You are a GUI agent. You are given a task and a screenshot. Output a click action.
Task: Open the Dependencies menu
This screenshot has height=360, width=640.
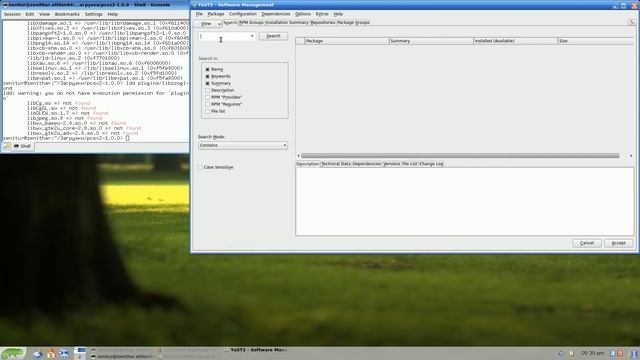276,14
